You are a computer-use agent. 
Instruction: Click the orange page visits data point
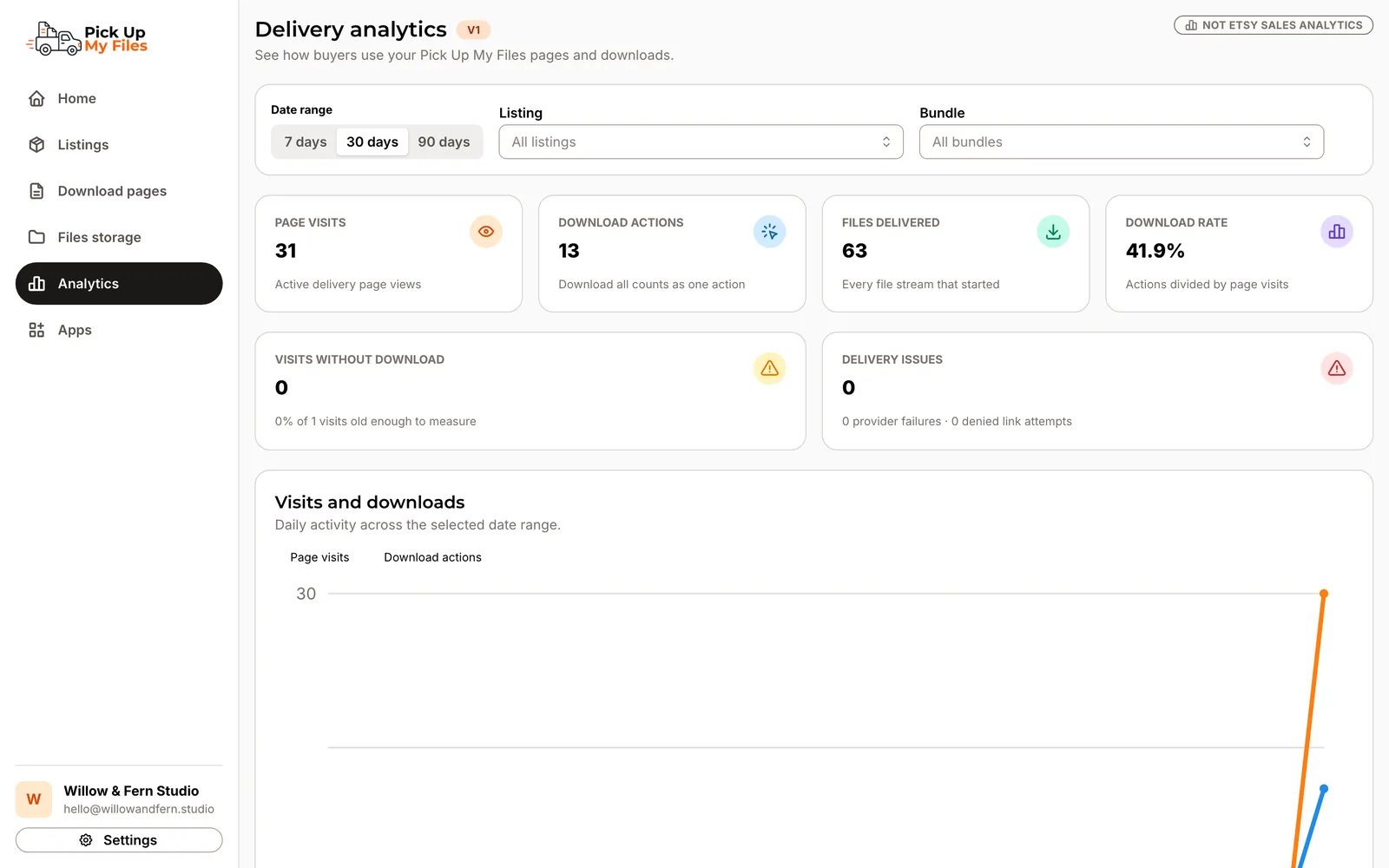click(x=1324, y=594)
